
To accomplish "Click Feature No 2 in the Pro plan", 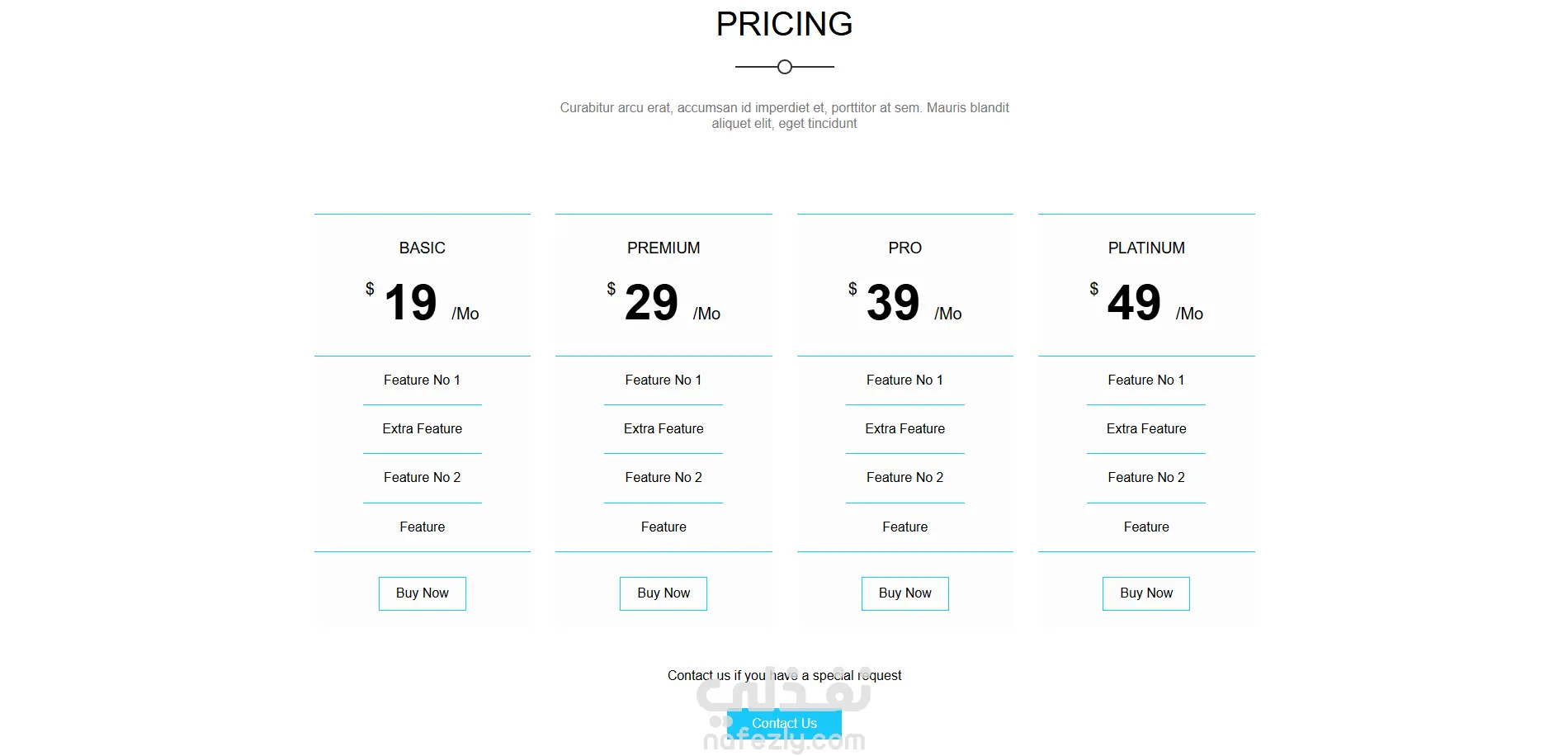I will pos(904,478).
